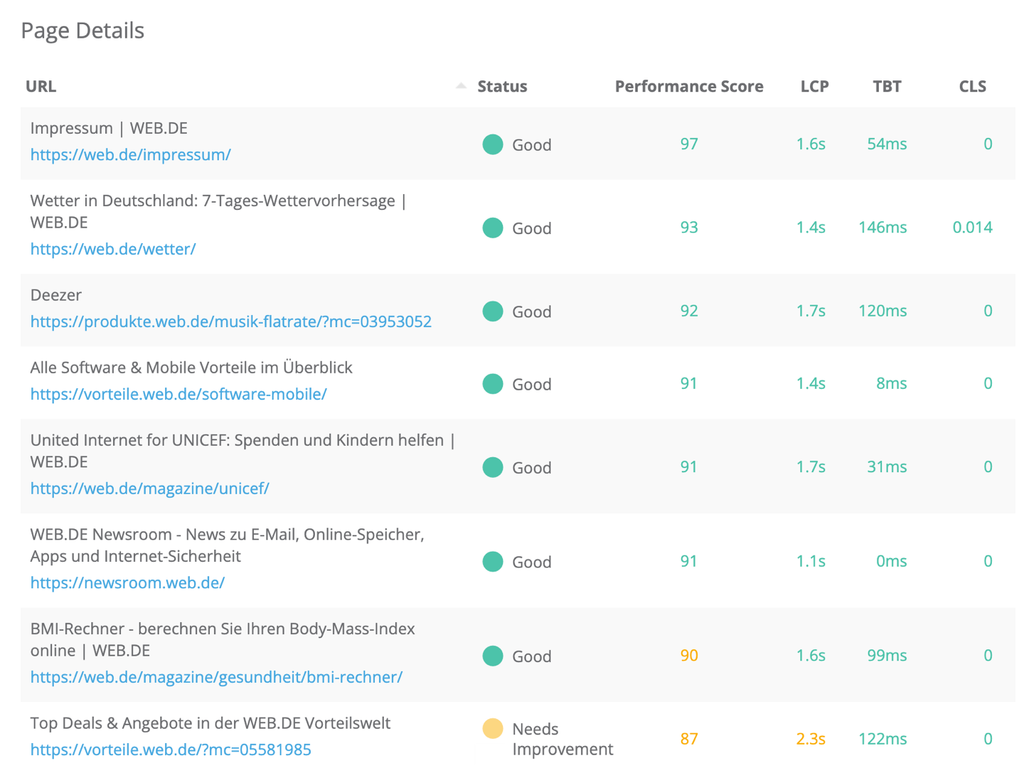Click green status dot in Impressum row
1024x768 pixels.
(492, 144)
